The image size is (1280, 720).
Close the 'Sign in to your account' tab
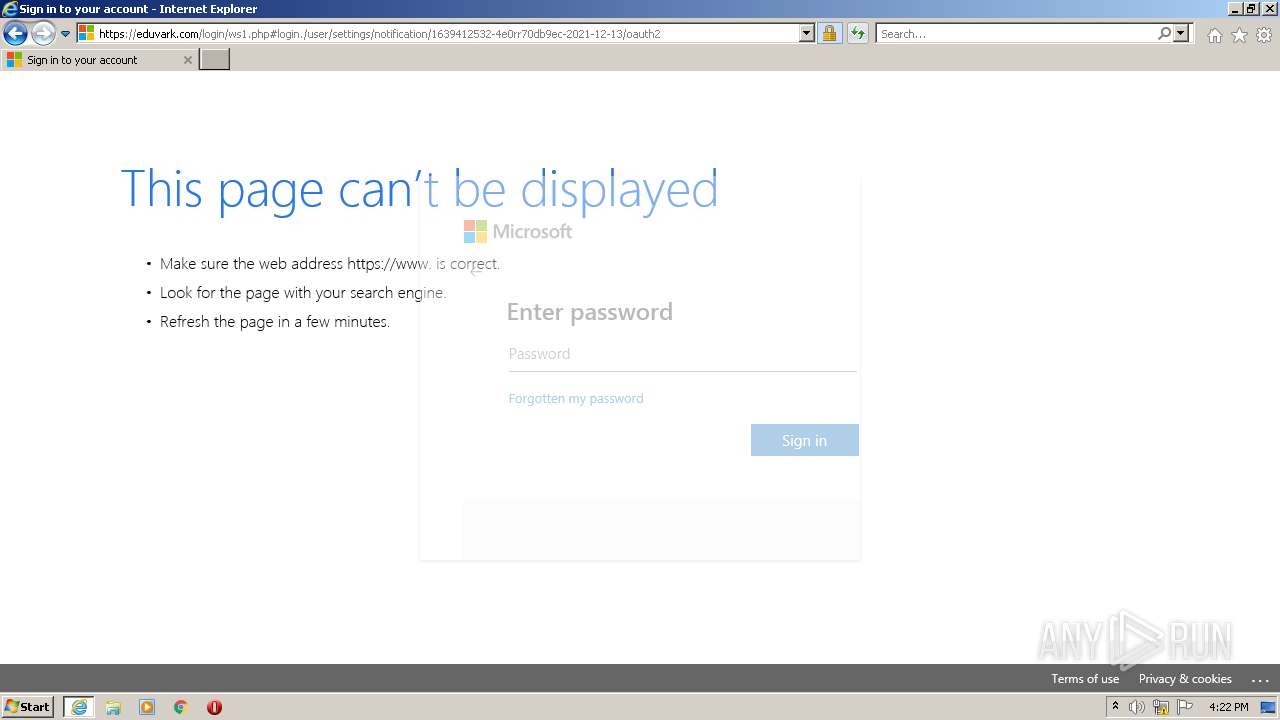[x=187, y=60]
